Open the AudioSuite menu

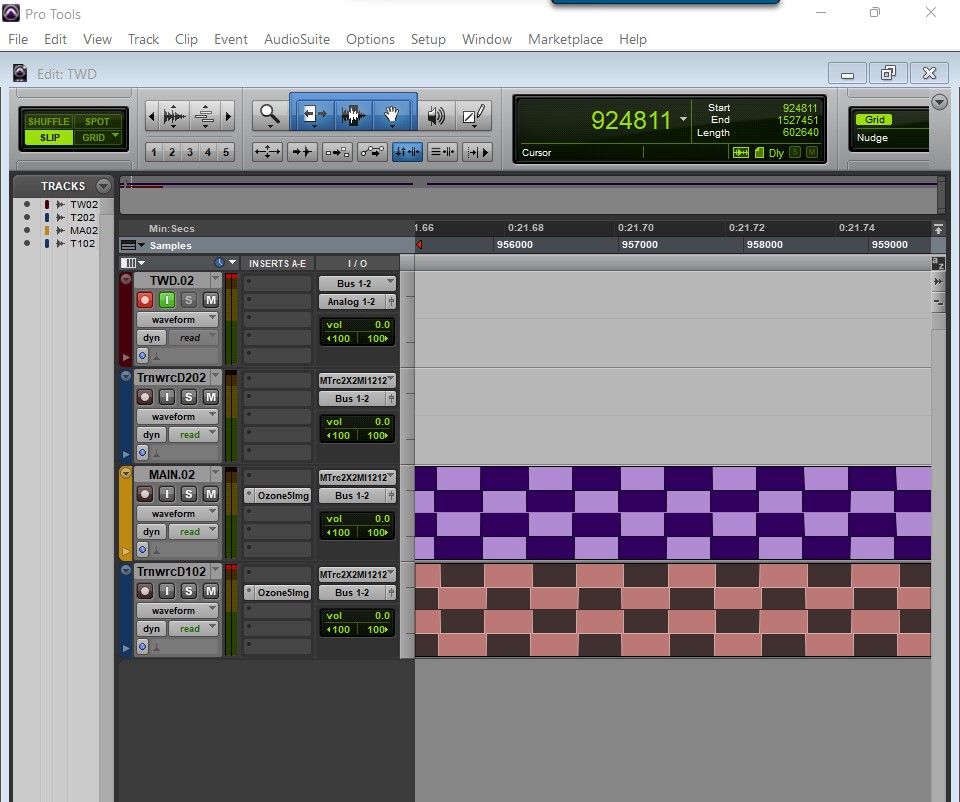(295, 39)
